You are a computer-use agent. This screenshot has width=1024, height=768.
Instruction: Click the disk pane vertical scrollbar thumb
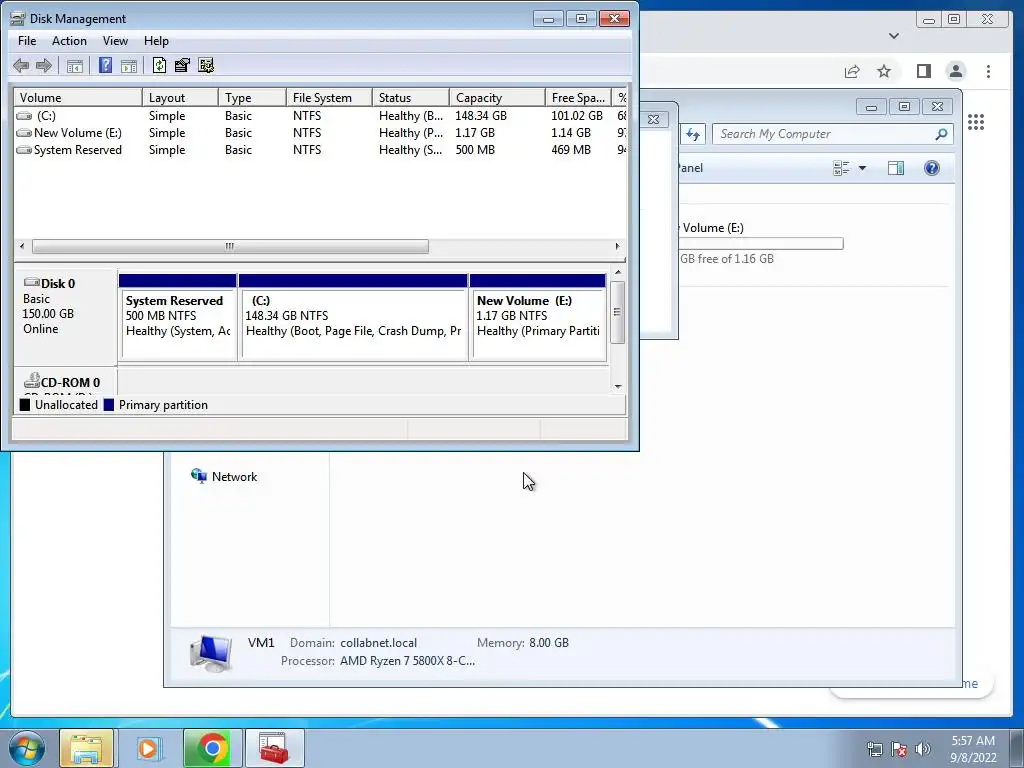click(618, 312)
